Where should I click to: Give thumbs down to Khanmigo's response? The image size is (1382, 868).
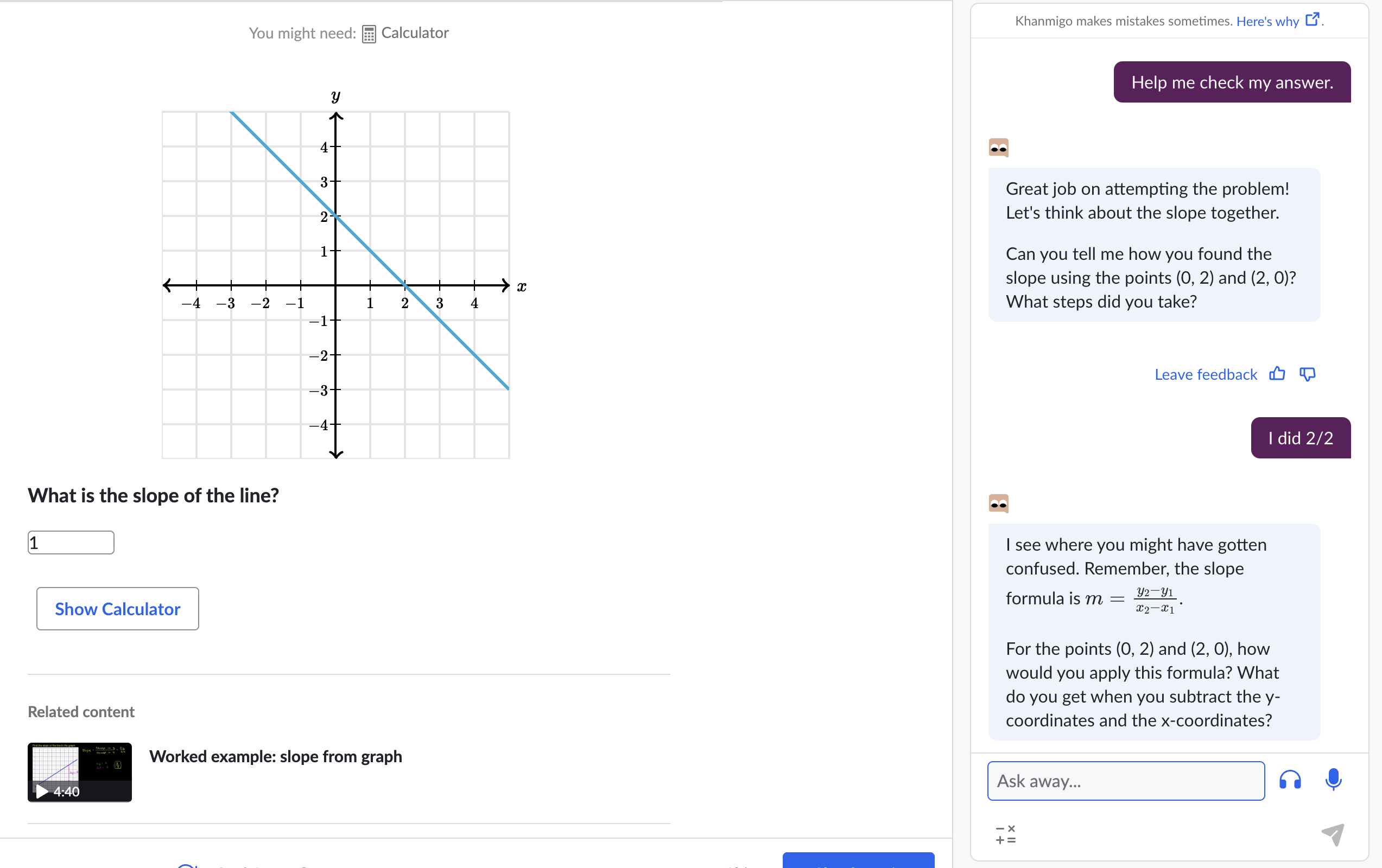[1308, 374]
